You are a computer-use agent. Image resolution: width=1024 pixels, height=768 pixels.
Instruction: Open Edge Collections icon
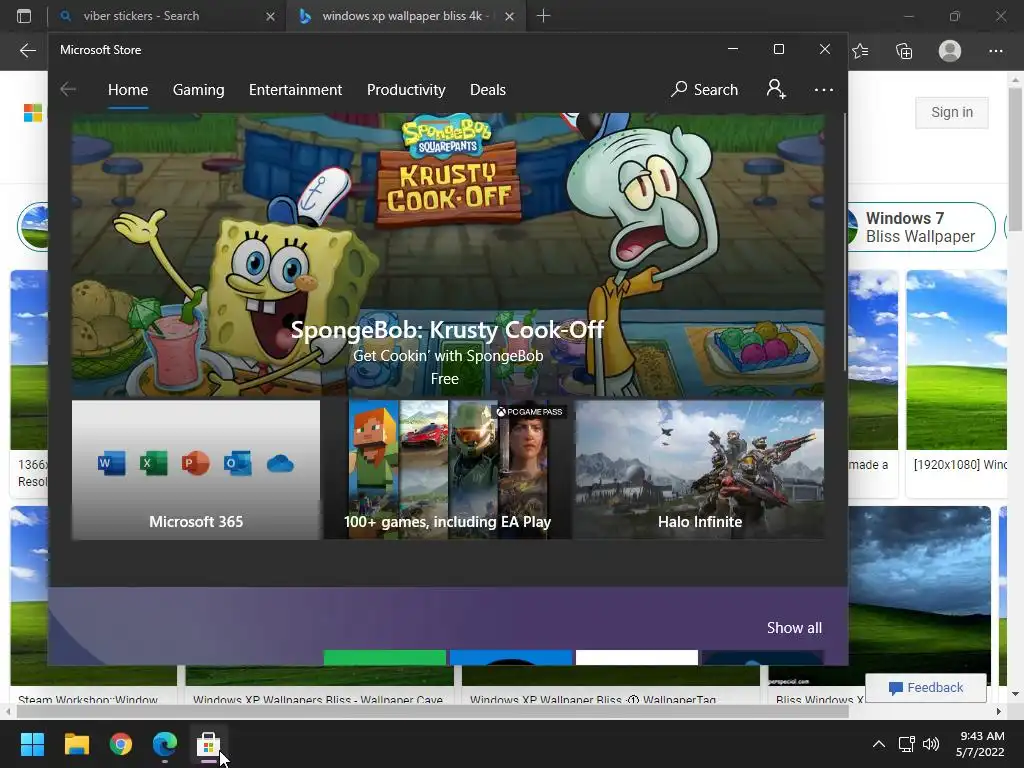[x=904, y=50]
